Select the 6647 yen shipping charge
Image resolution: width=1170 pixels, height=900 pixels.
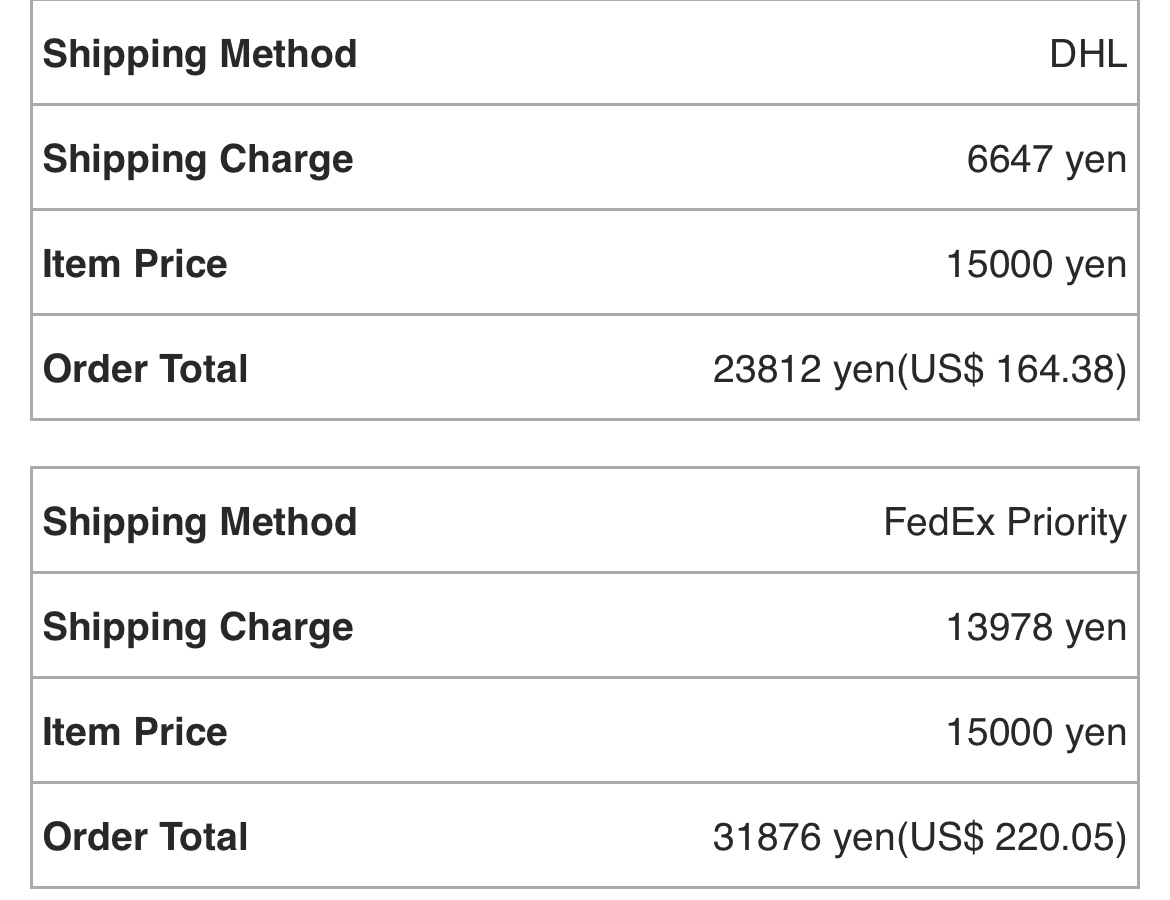click(x=1045, y=159)
